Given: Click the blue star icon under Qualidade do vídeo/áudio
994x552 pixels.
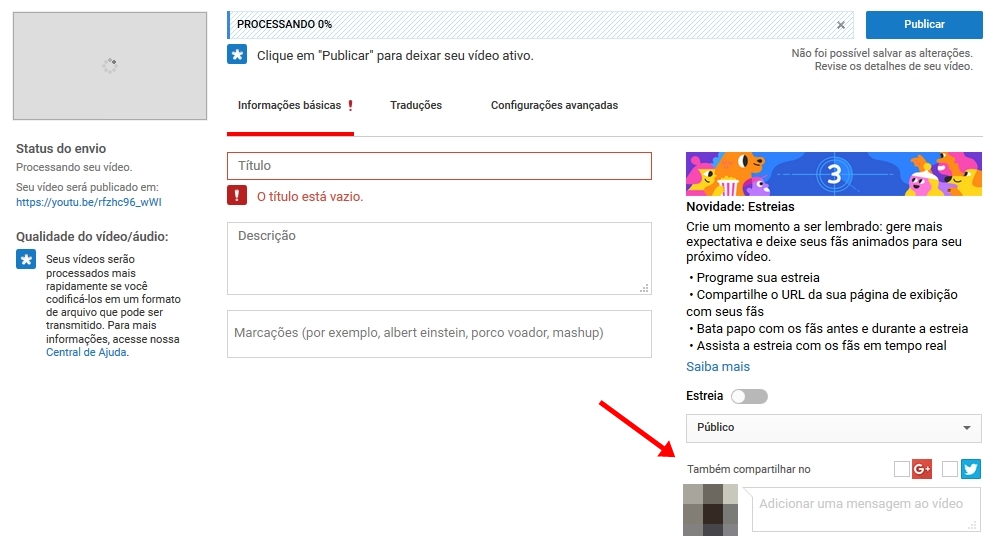Looking at the screenshot, I should (x=26, y=259).
